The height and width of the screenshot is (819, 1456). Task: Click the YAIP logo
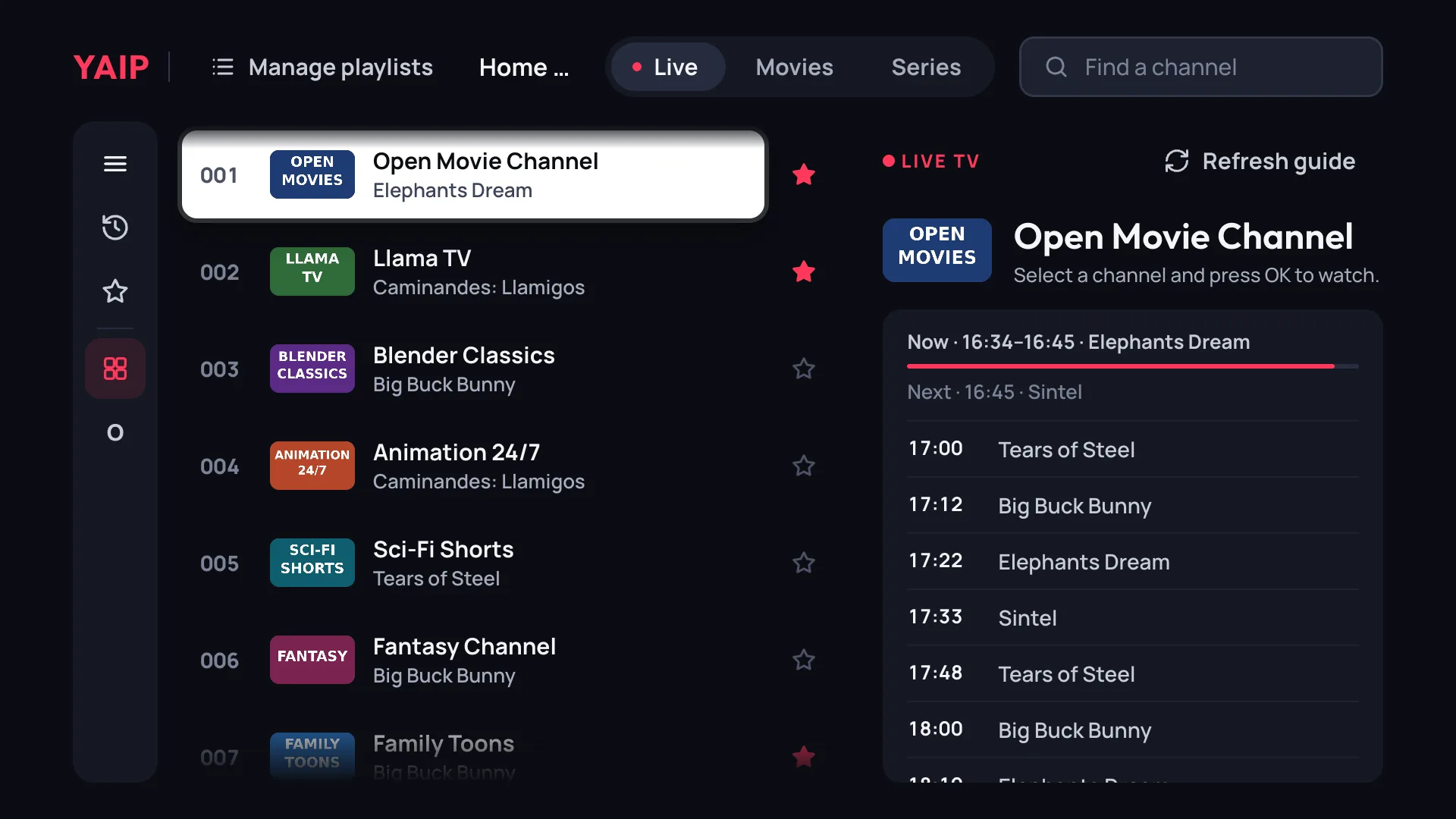(111, 67)
